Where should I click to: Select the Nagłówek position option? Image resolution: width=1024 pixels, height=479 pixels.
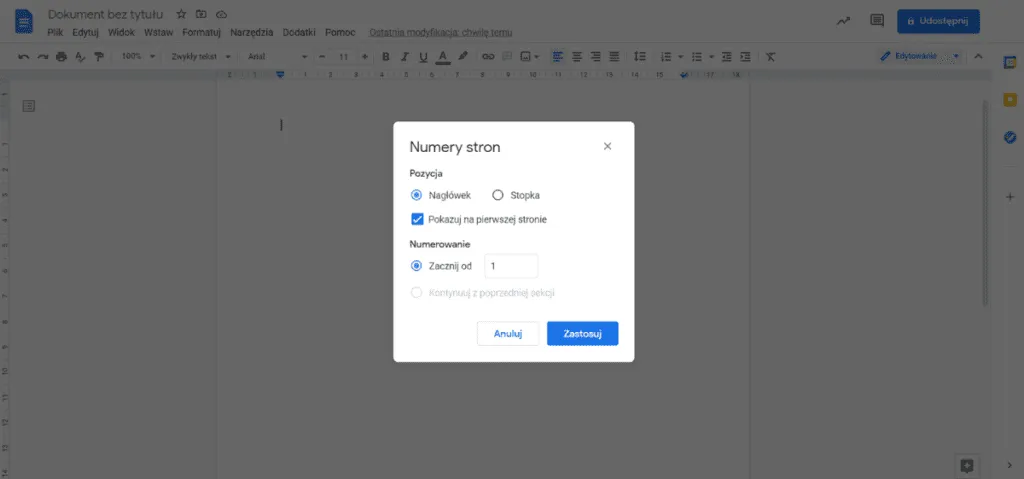pos(417,195)
